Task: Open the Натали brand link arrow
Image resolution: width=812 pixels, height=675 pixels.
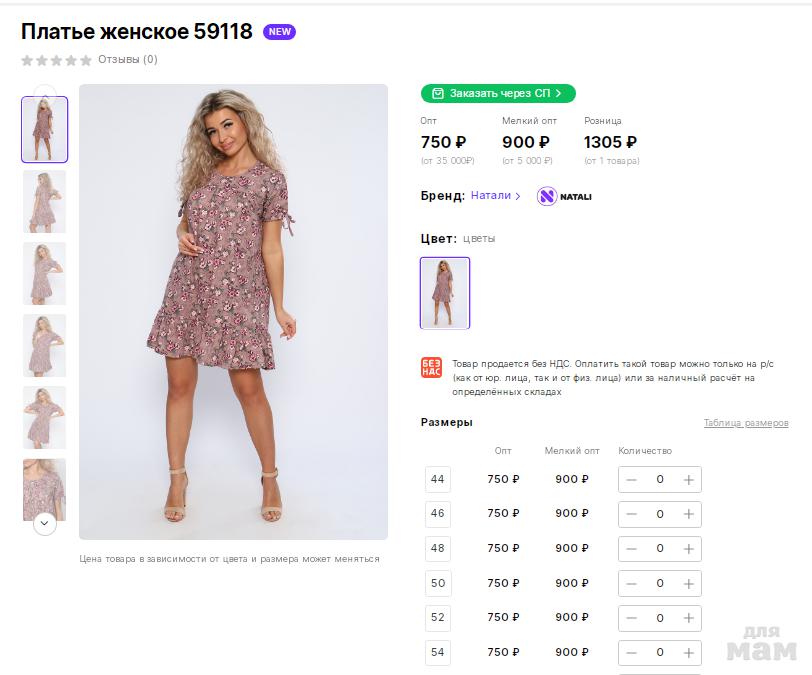Action: 518,196
